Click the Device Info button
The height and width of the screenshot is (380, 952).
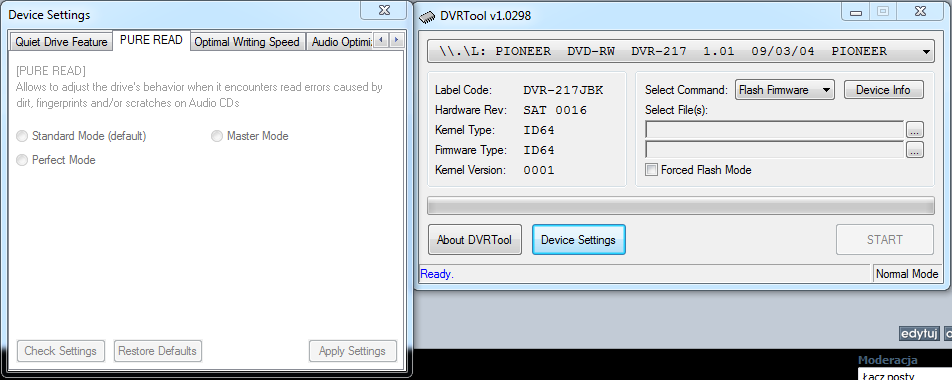click(x=883, y=90)
